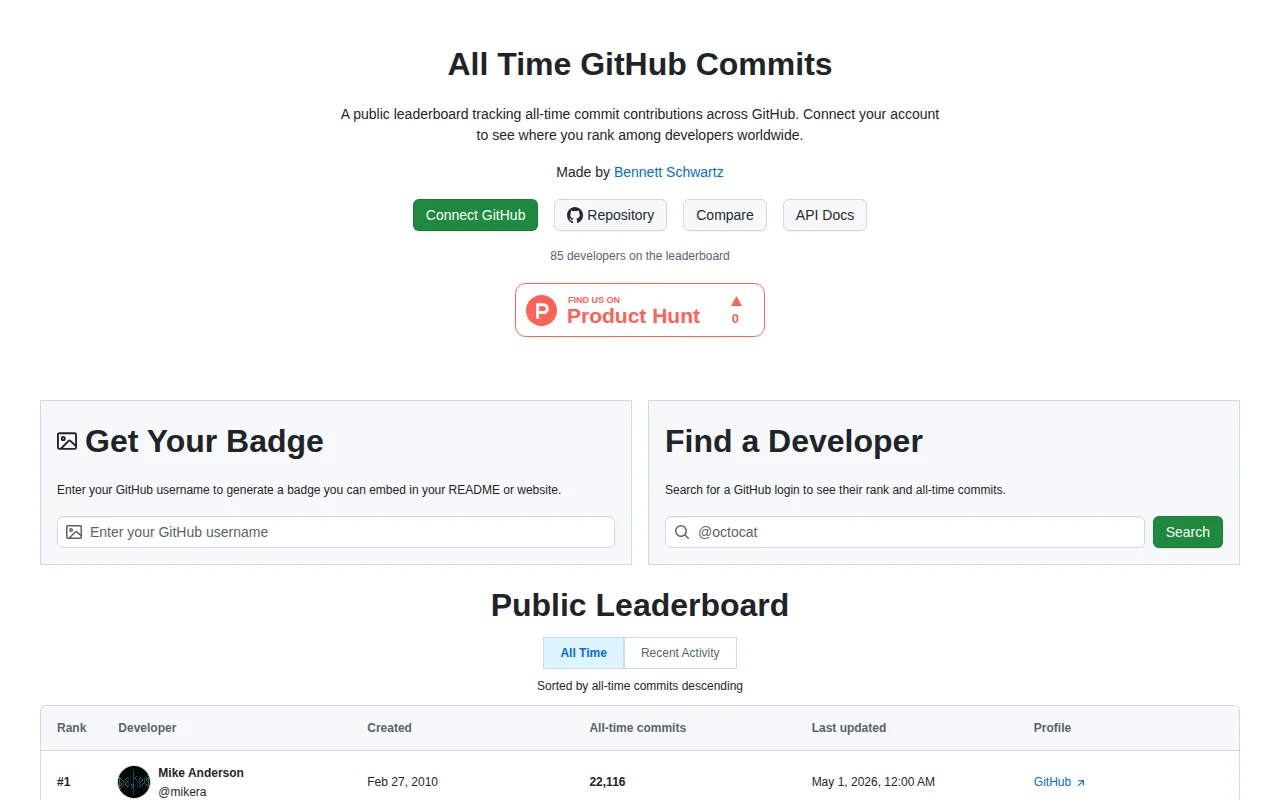This screenshot has width=1280, height=800.
Task: Click the Last updated column header
Action: click(x=849, y=728)
